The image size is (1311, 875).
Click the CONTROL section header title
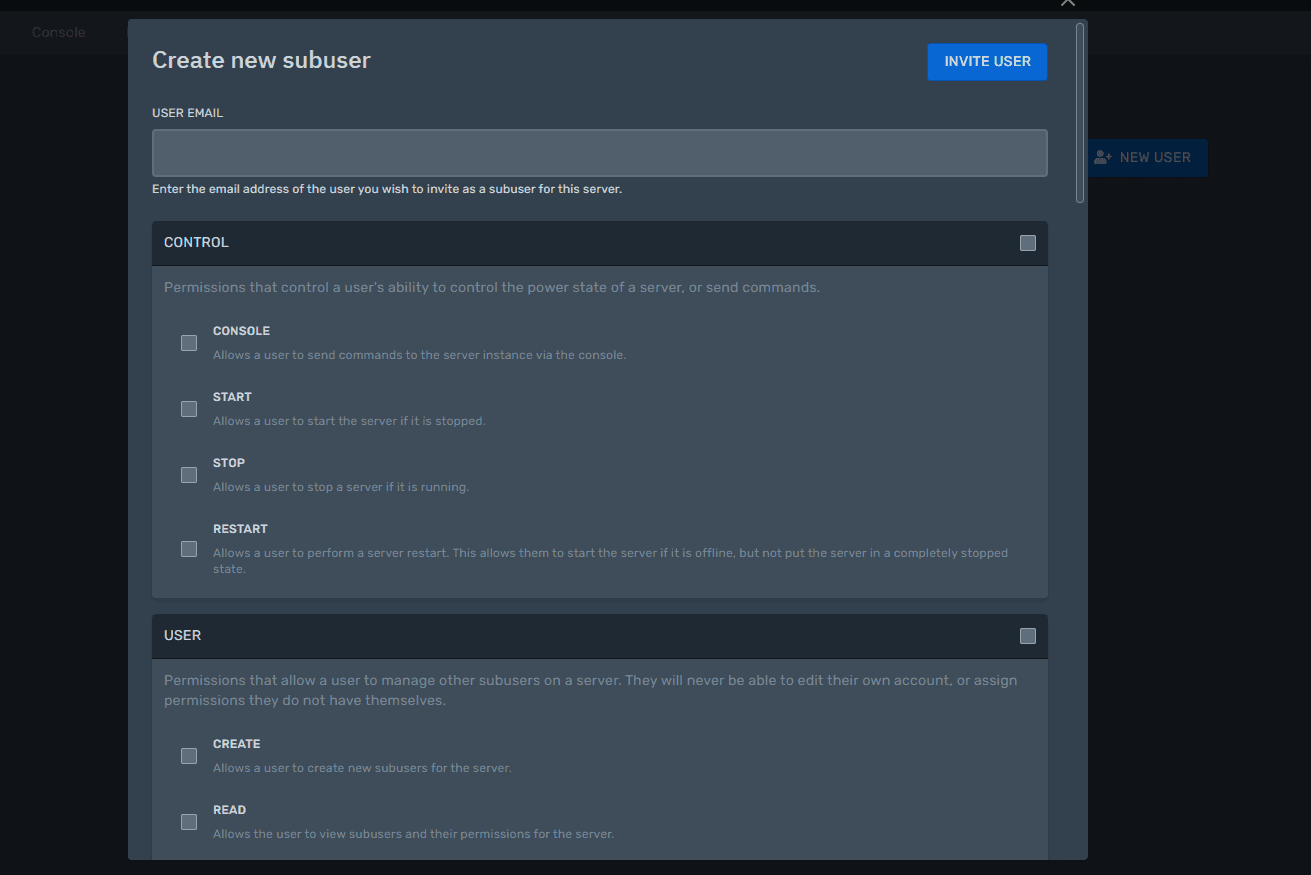pos(196,243)
